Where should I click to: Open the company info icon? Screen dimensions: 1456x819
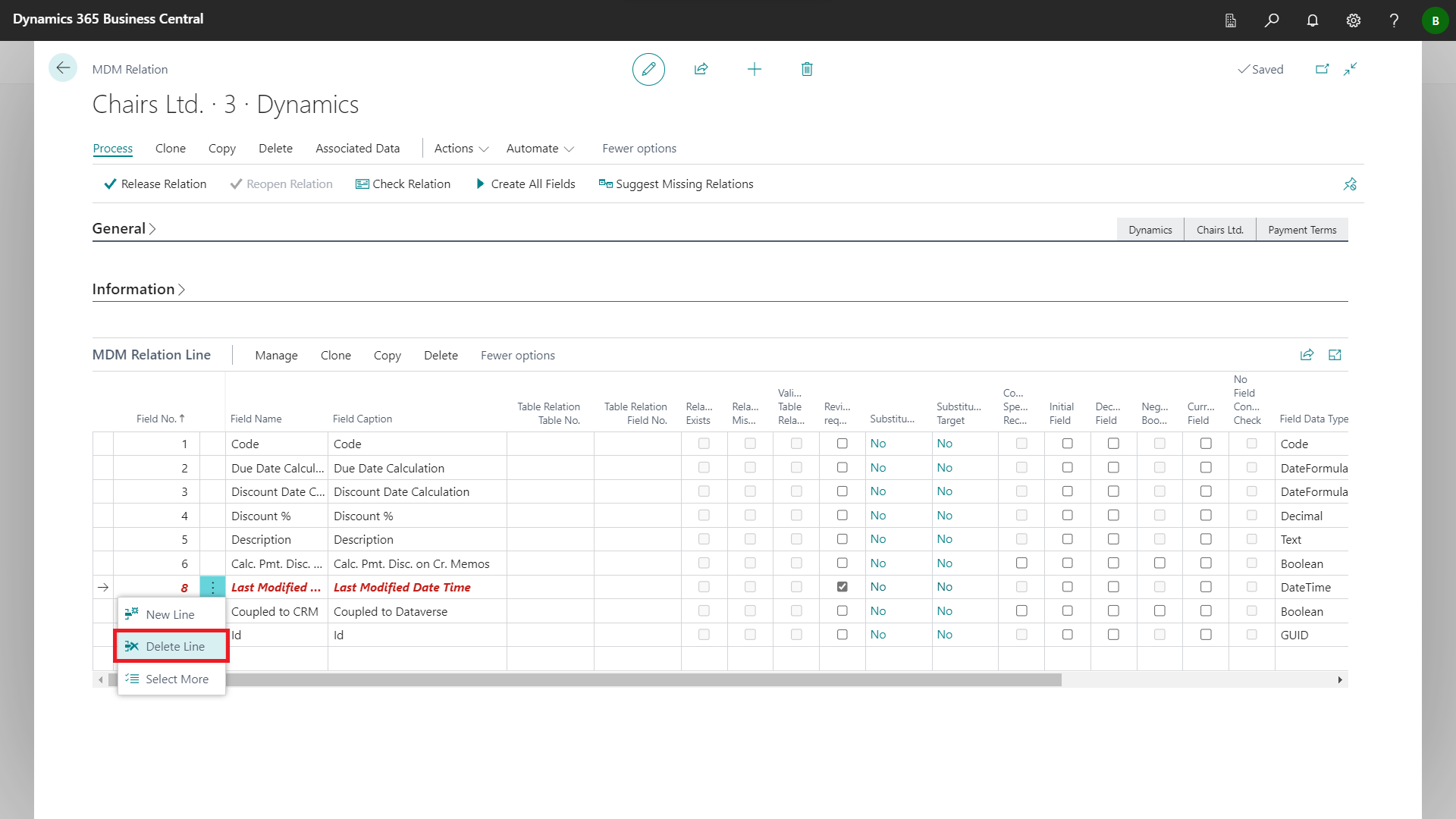click(x=1231, y=20)
